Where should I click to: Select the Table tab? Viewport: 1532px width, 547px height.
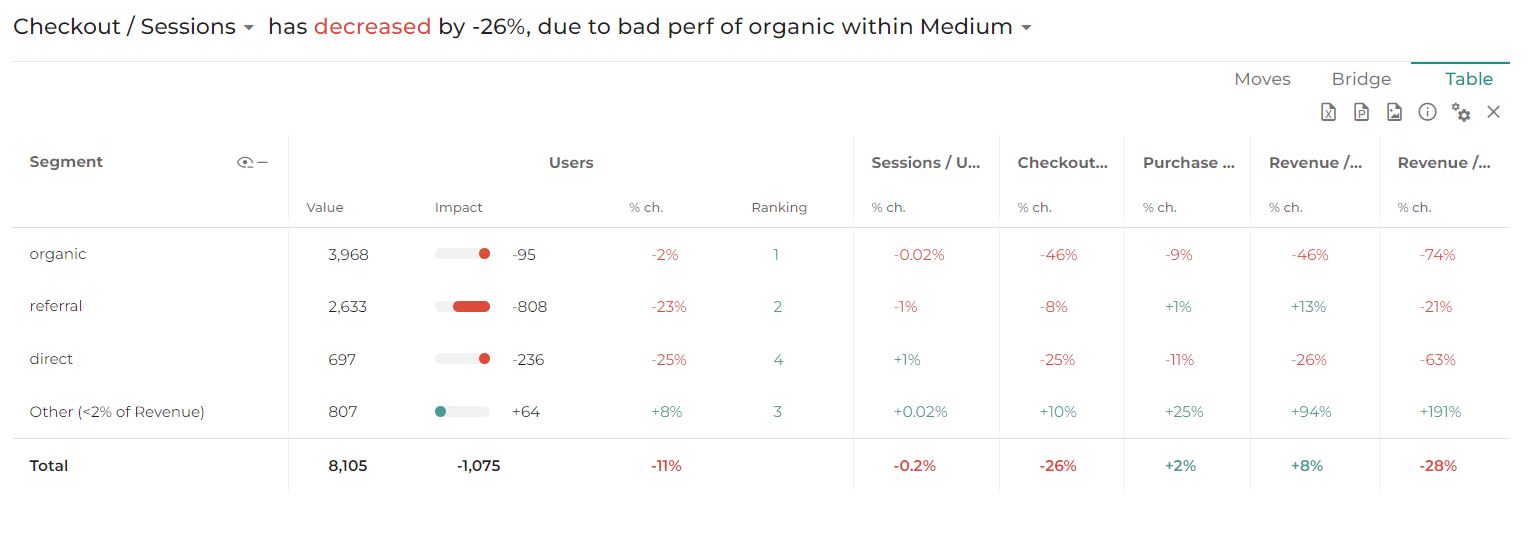(1468, 79)
